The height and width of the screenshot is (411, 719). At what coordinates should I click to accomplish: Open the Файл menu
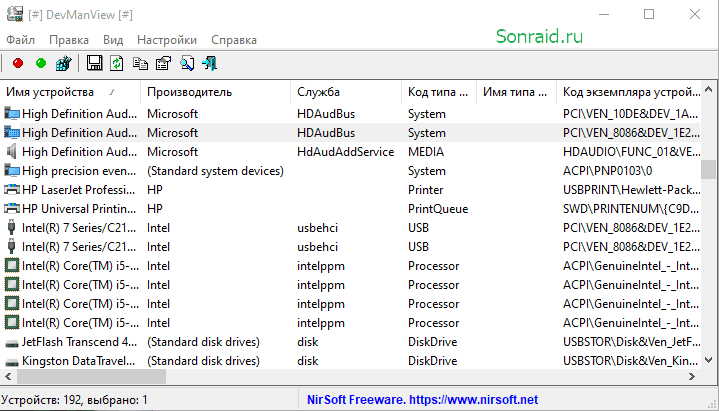point(21,40)
